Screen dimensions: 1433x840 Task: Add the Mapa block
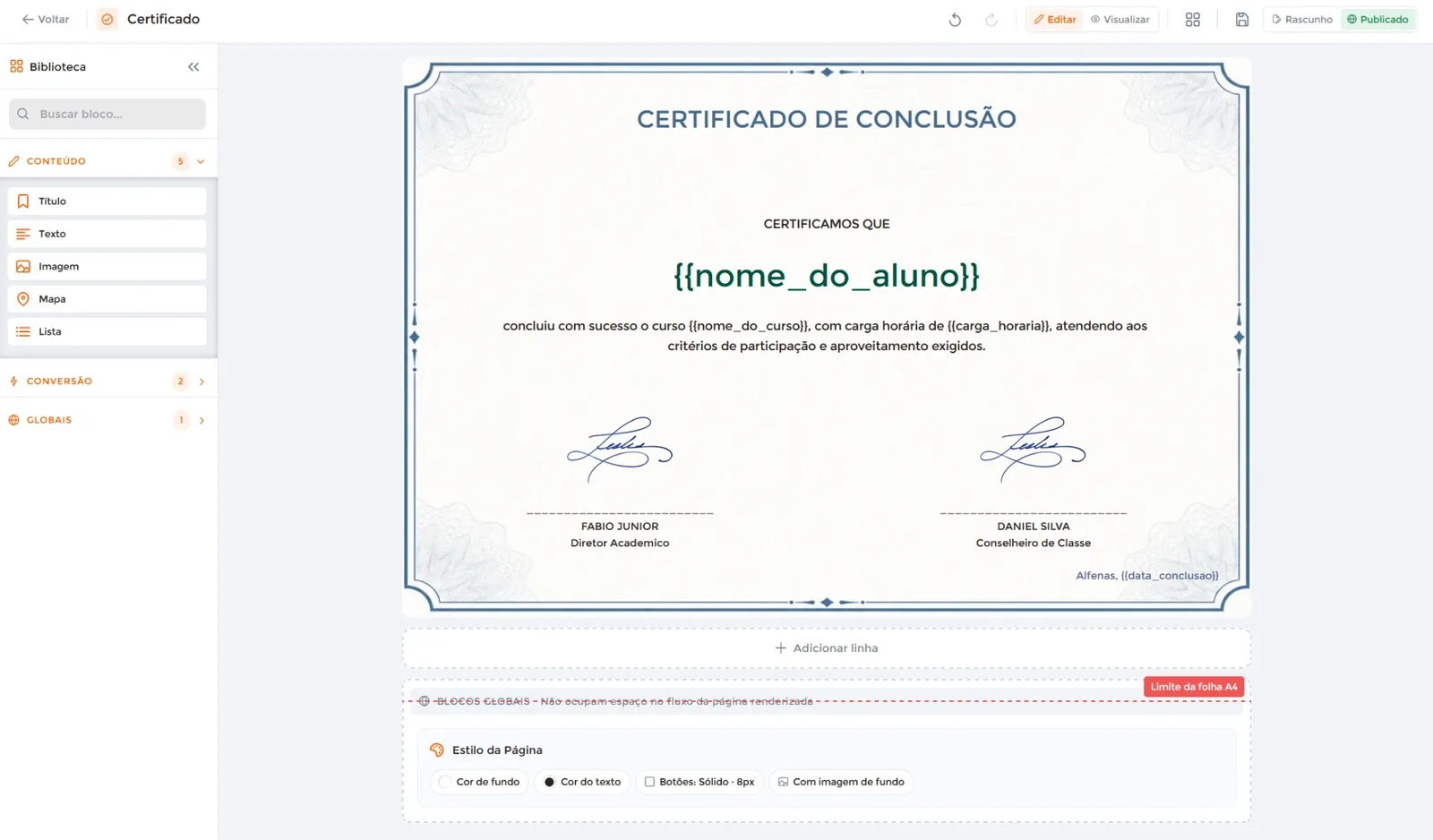(x=107, y=299)
